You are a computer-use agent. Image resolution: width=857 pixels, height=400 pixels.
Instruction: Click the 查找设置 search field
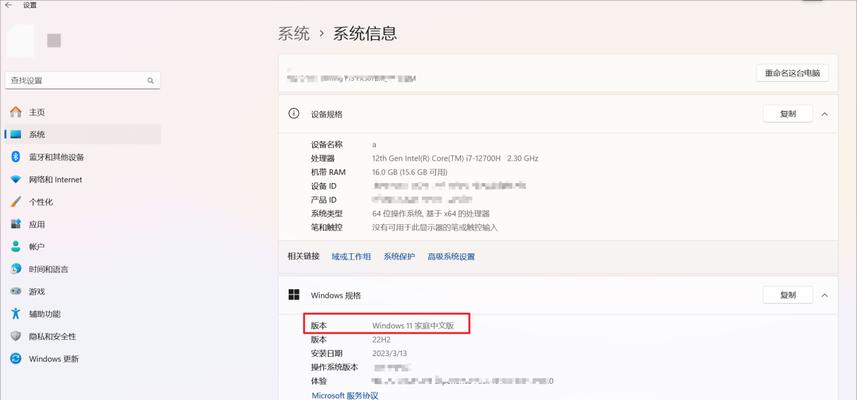click(83, 80)
